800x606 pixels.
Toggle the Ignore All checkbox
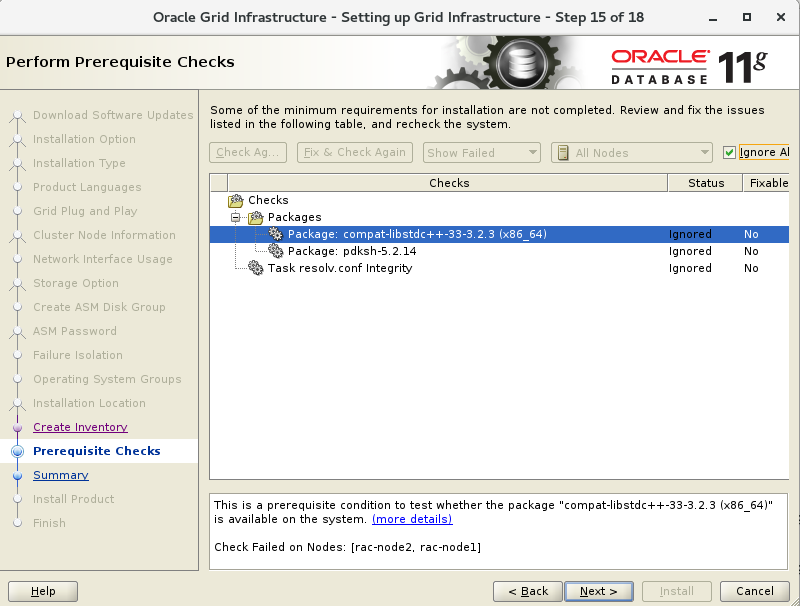729,153
